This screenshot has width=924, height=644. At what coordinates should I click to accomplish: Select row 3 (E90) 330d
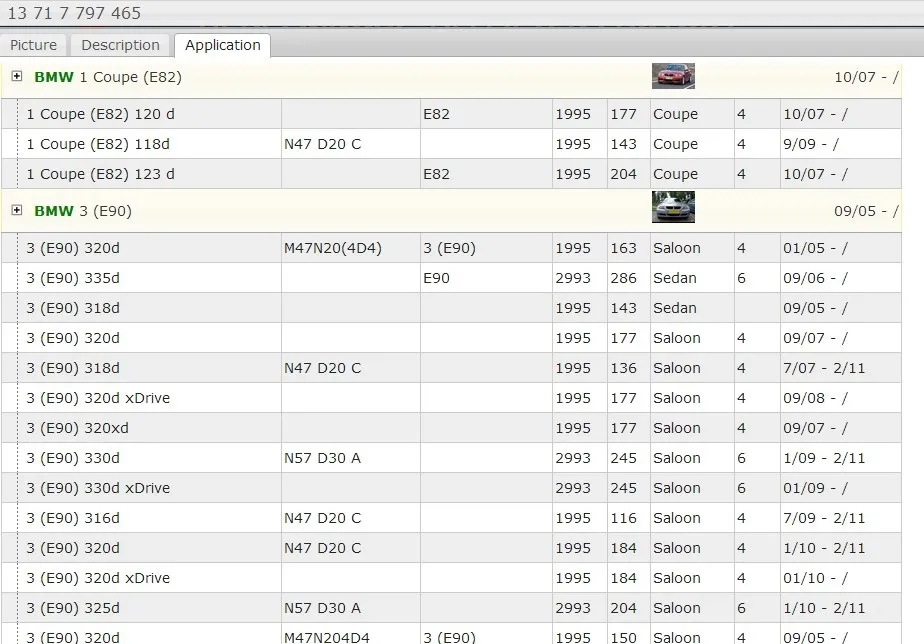click(x=451, y=458)
